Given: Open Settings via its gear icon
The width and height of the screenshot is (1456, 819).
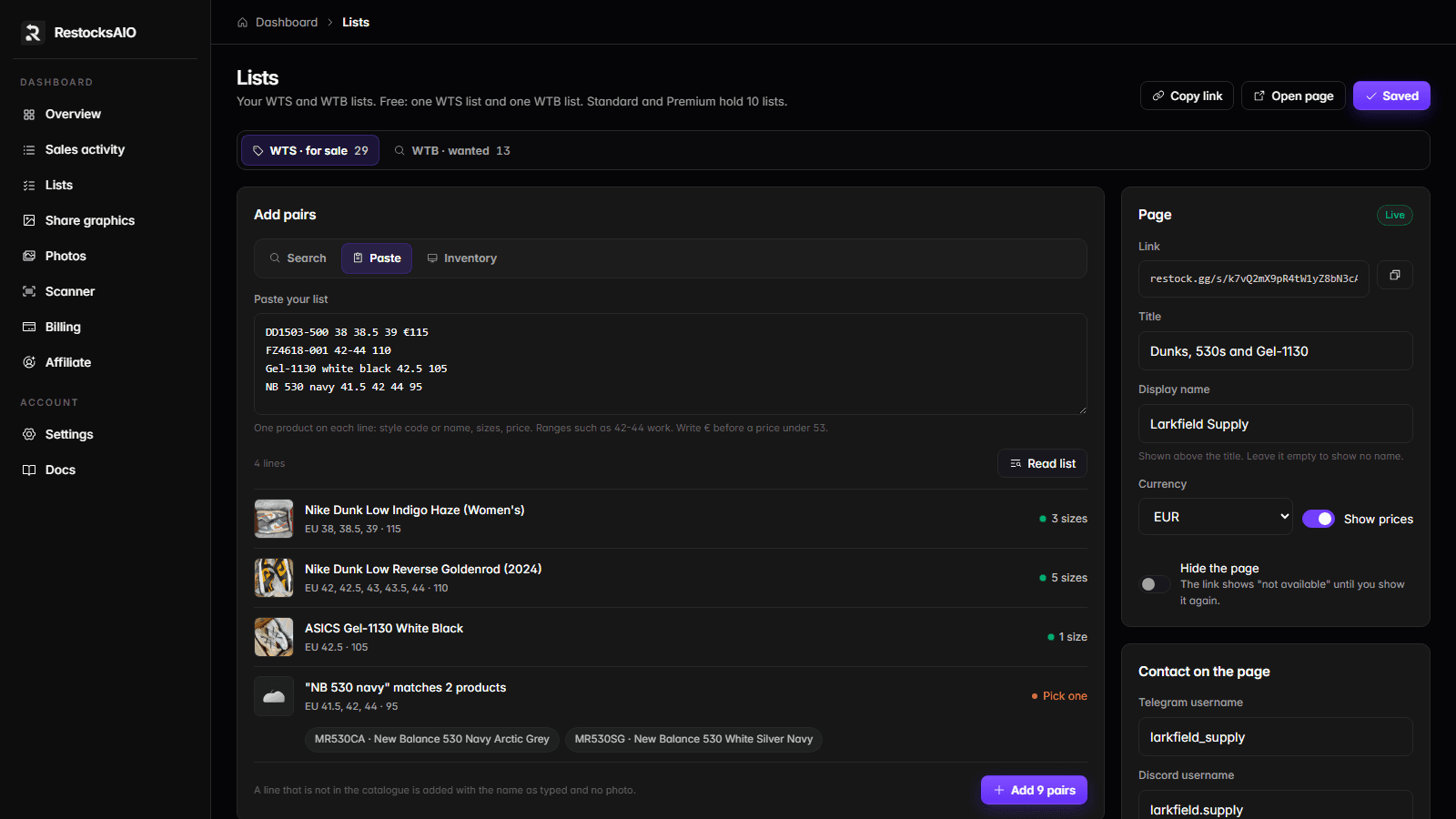Looking at the screenshot, I should click(x=29, y=435).
